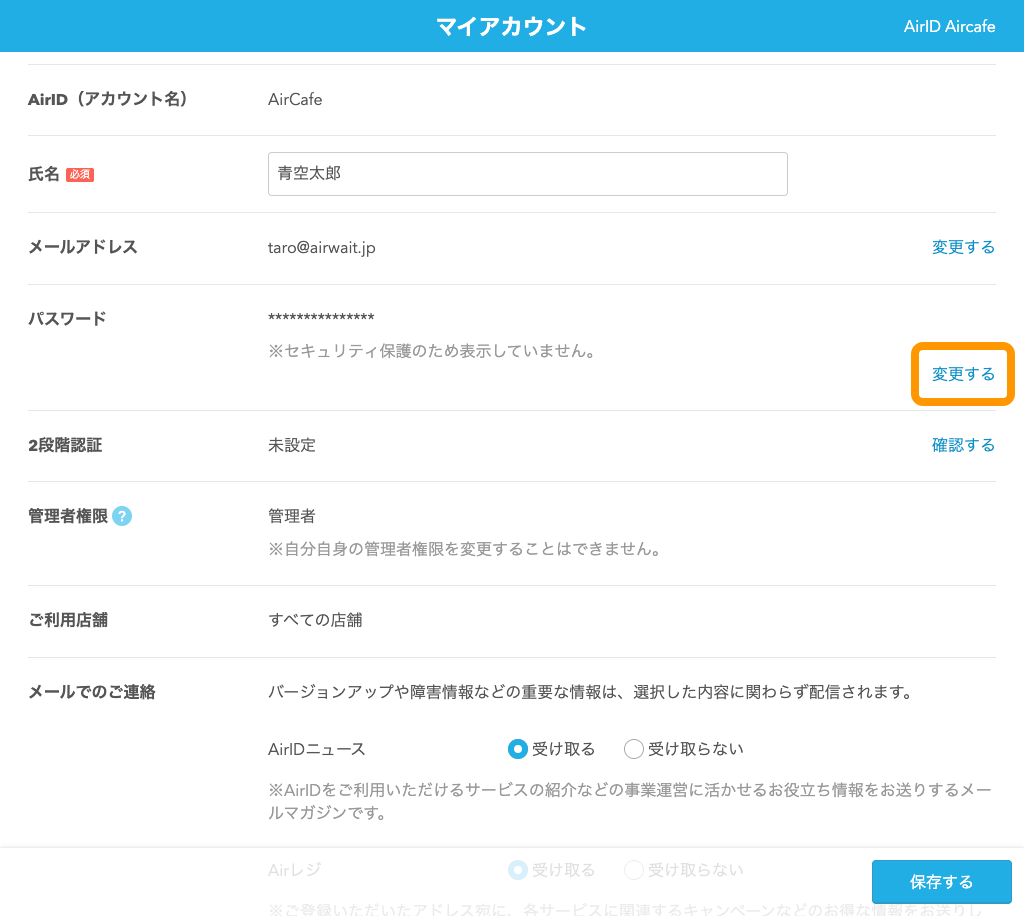Select 受け取らない for AirIDニュース
This screenshot has width=1024, height=916.
[x=633, y=748]
